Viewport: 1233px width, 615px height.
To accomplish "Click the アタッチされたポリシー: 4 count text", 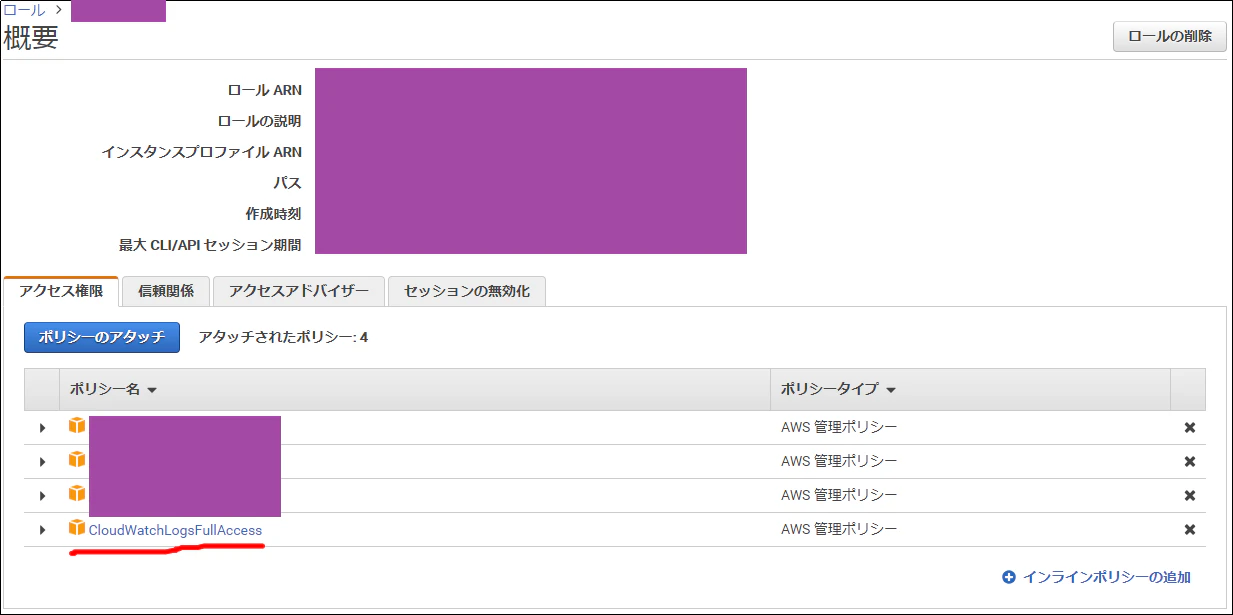I will coord(283,337).
